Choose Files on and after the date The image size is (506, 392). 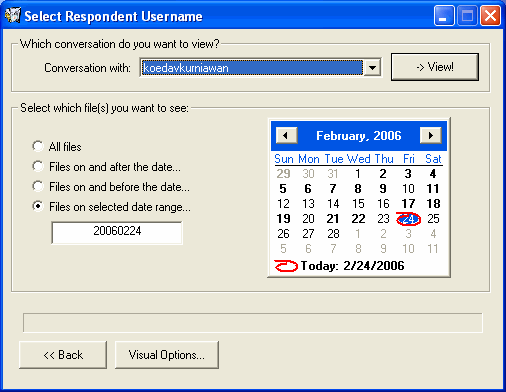coord(107,167)
